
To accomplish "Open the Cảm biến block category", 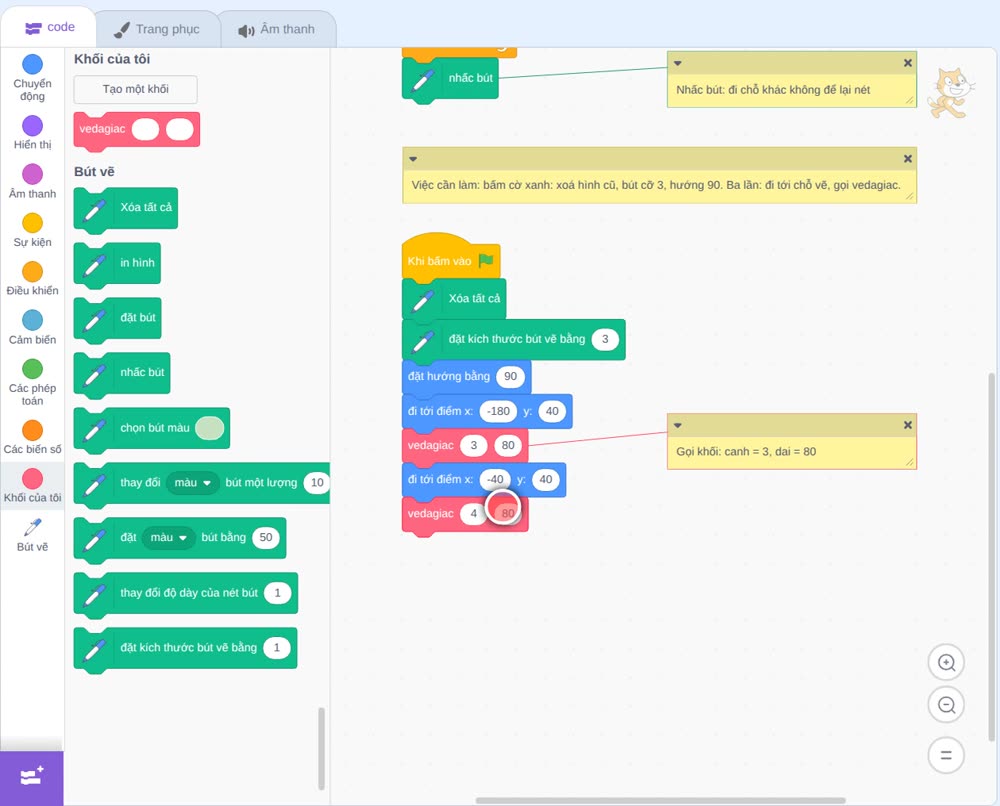I will click(32, 328).
